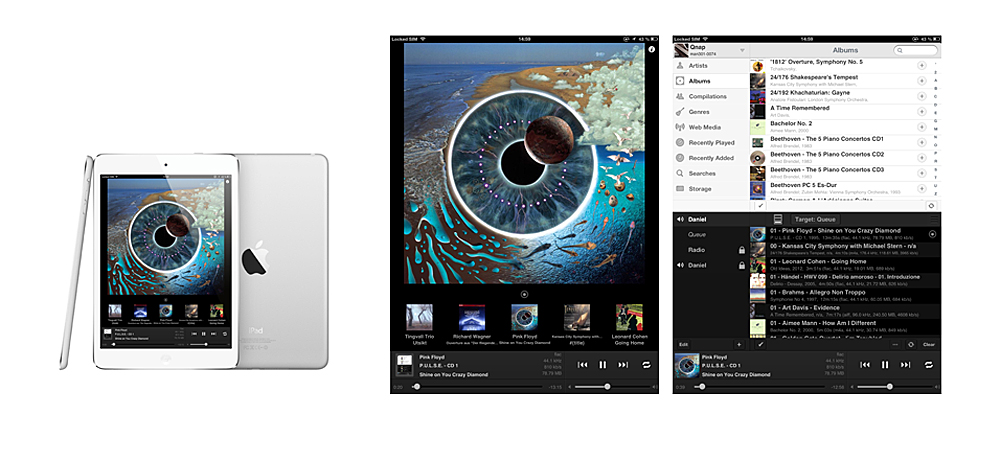Screen dimensions: 1000x460
Task: Toggle the lock on Radio playlist
Action: 742,250
